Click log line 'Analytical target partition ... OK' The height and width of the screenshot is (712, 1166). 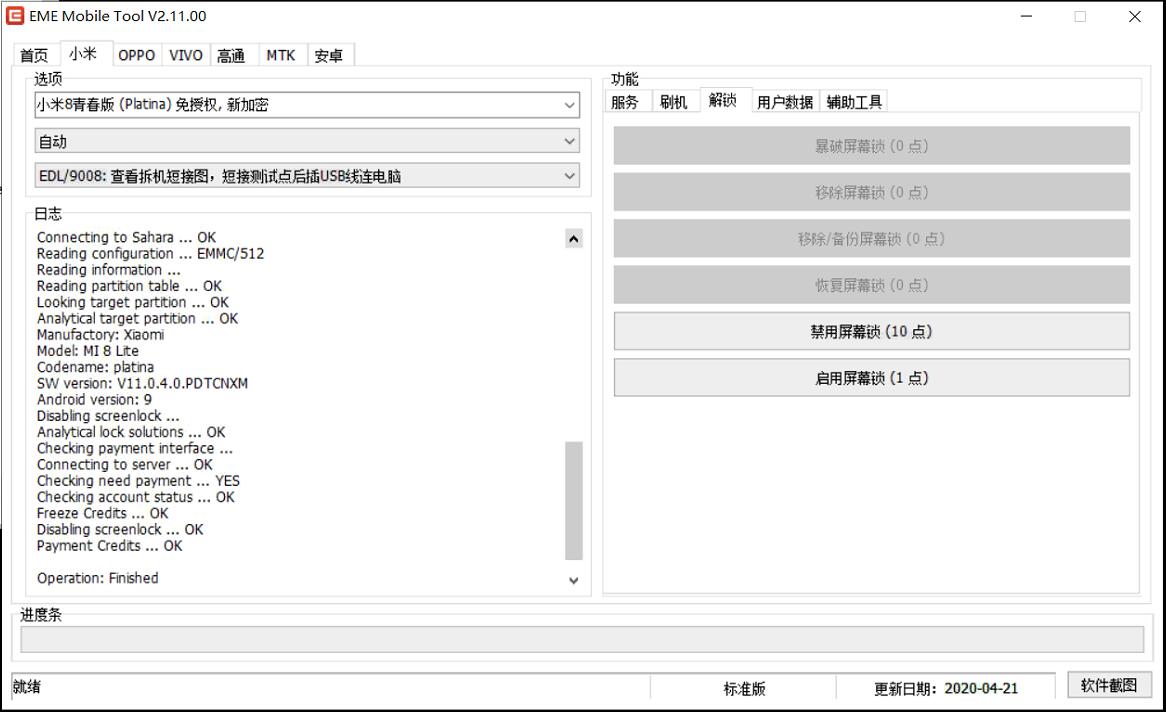pos(138,318)
